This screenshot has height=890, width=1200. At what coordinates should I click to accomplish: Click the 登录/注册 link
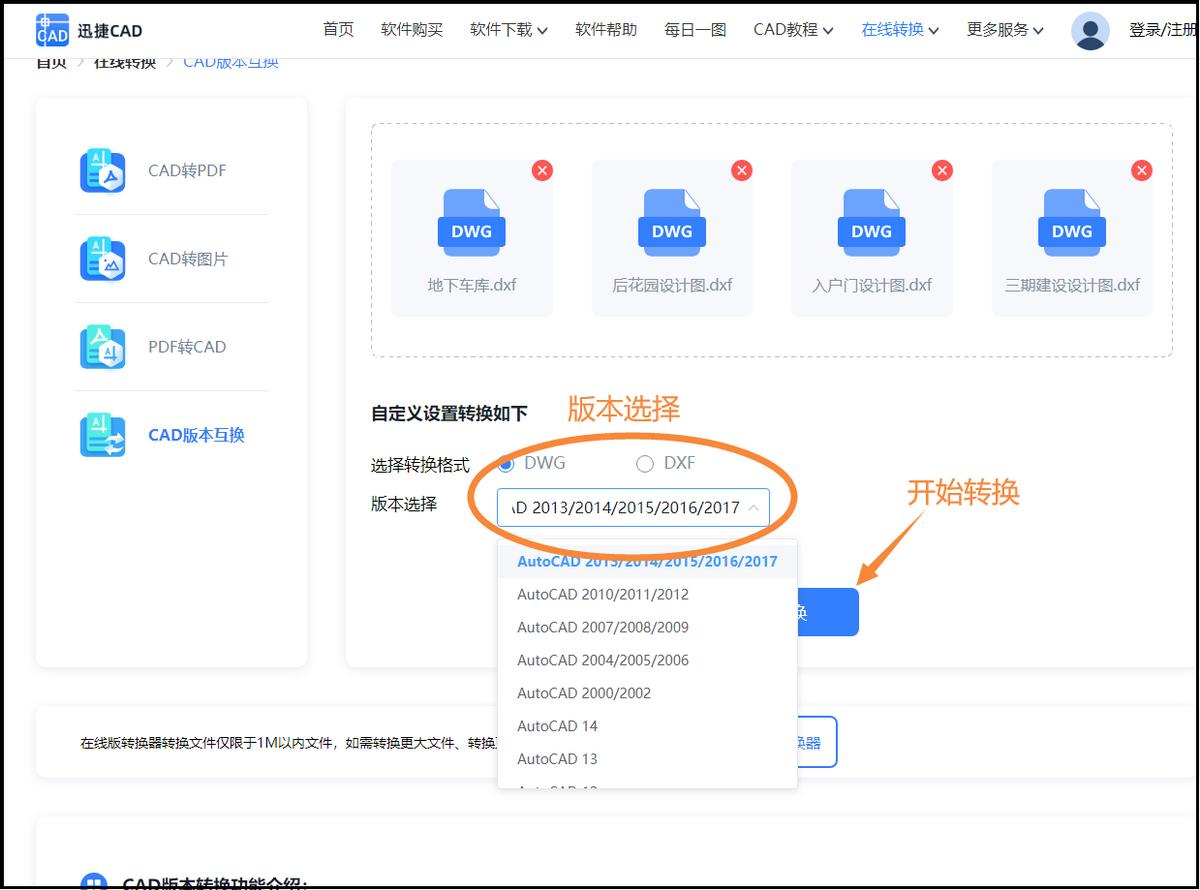[x=1163, y=30]
